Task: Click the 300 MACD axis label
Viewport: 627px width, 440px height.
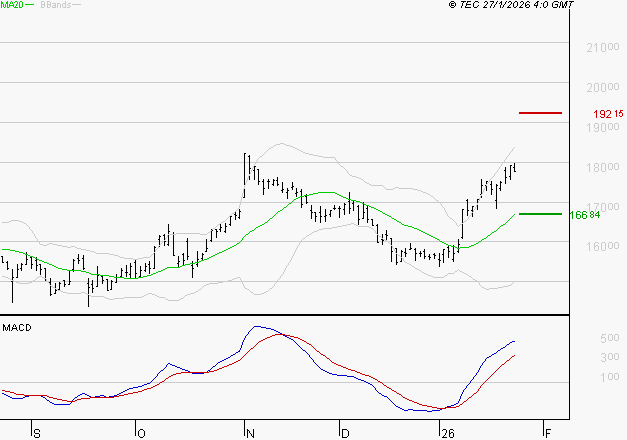Action: 610,357
